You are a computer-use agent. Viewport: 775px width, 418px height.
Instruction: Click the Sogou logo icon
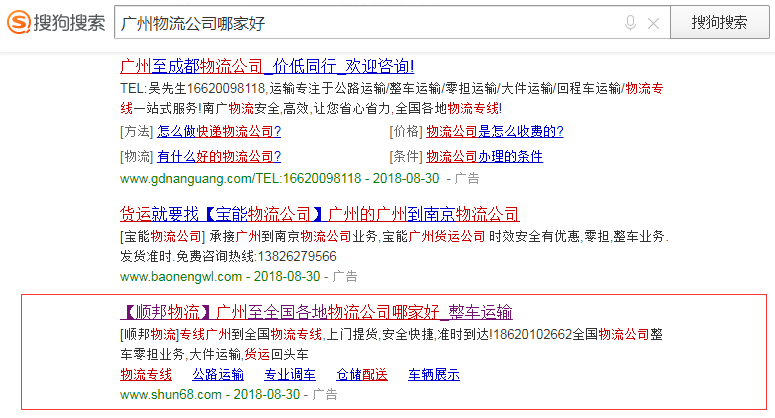coord(19,22)
